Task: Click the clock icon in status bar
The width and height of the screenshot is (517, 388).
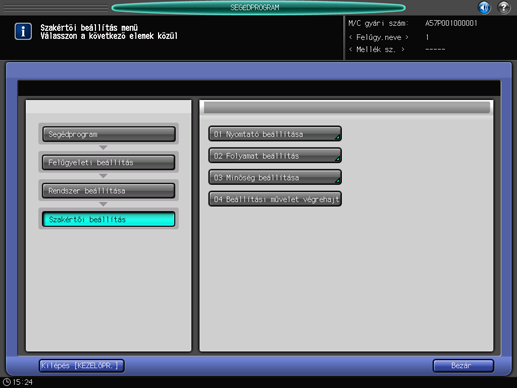Action: coord(6,382)
